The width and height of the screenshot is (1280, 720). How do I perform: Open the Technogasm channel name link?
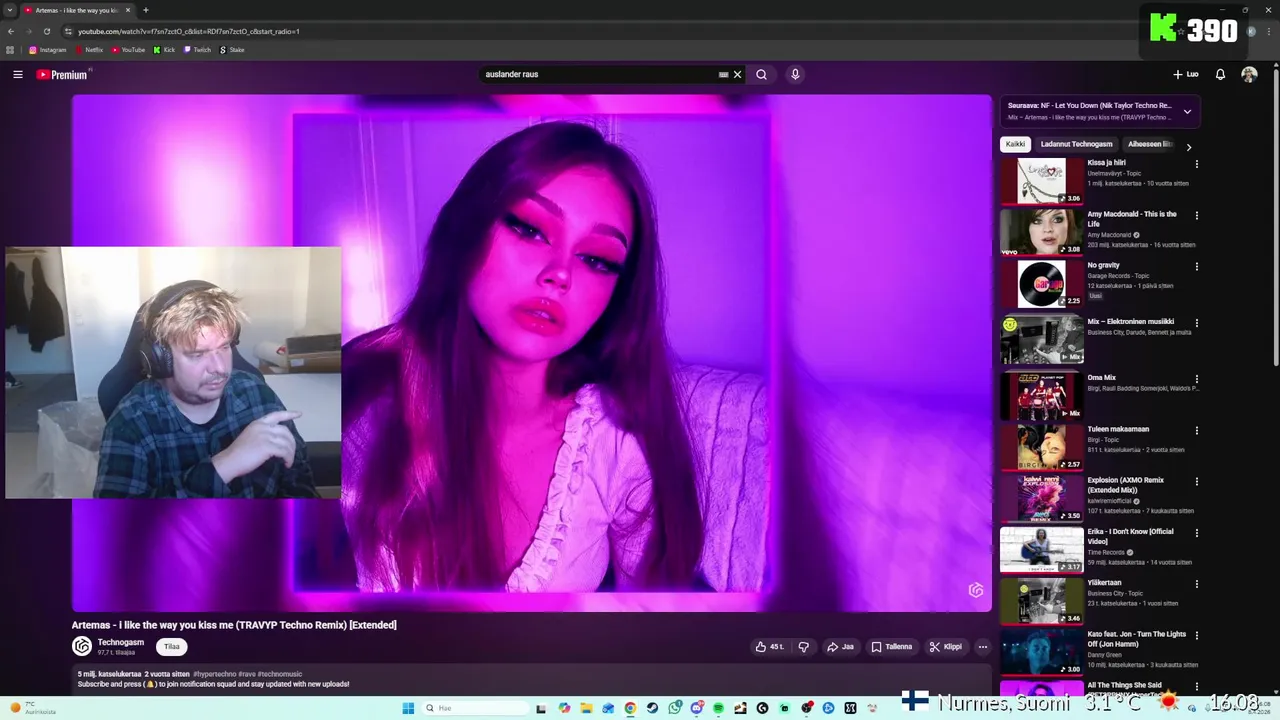[121, 642]
